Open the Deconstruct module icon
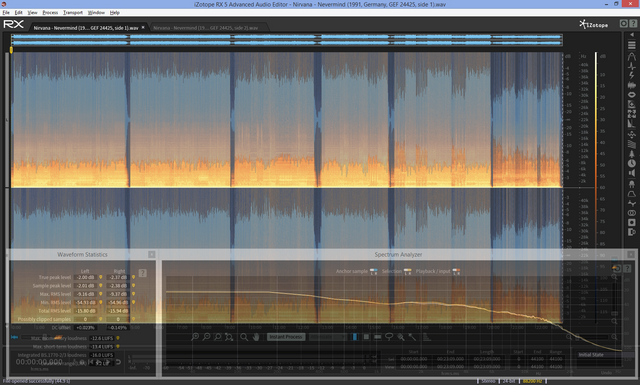The height and width of the screenshot is (385, 640). click(x=632, y=114)
